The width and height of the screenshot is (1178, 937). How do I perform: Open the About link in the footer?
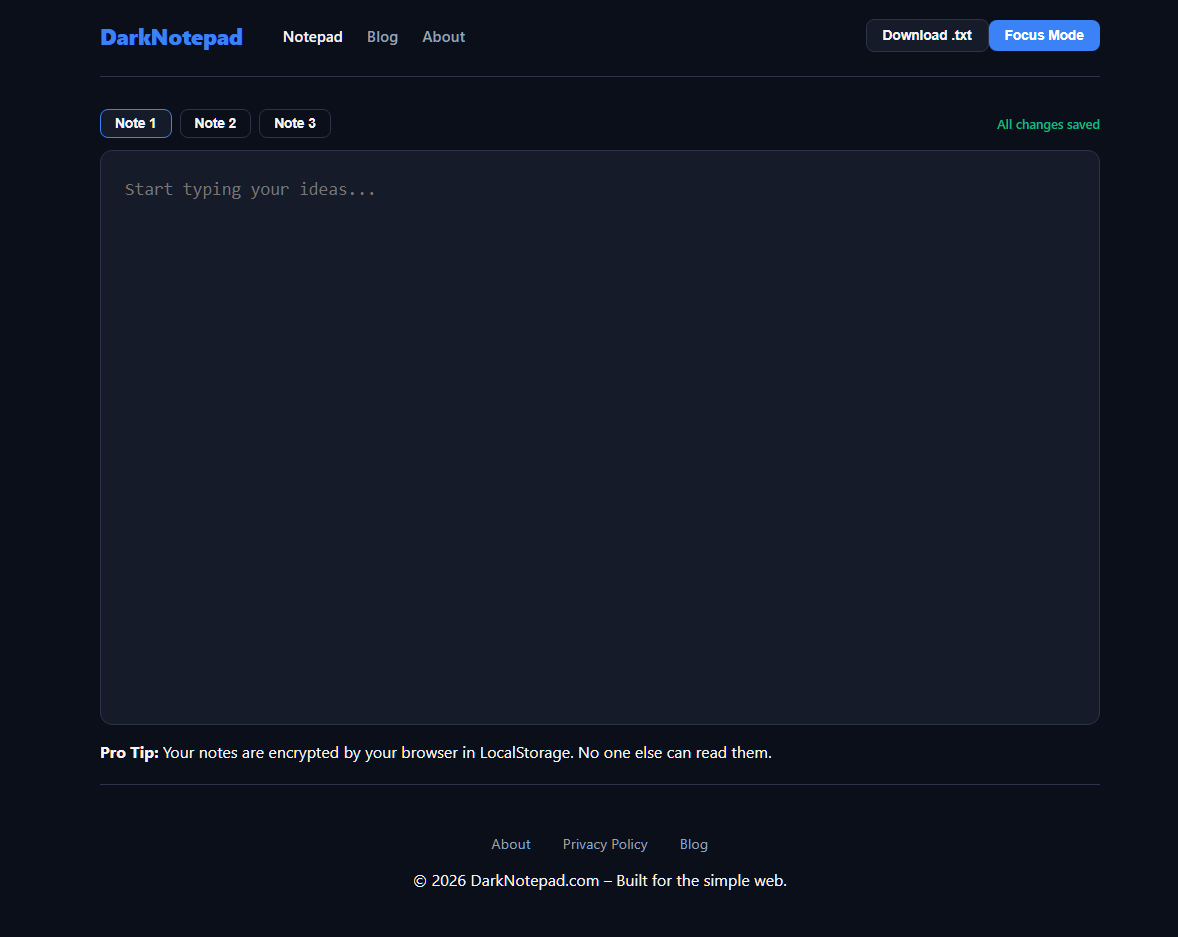(x=510, y=844)
